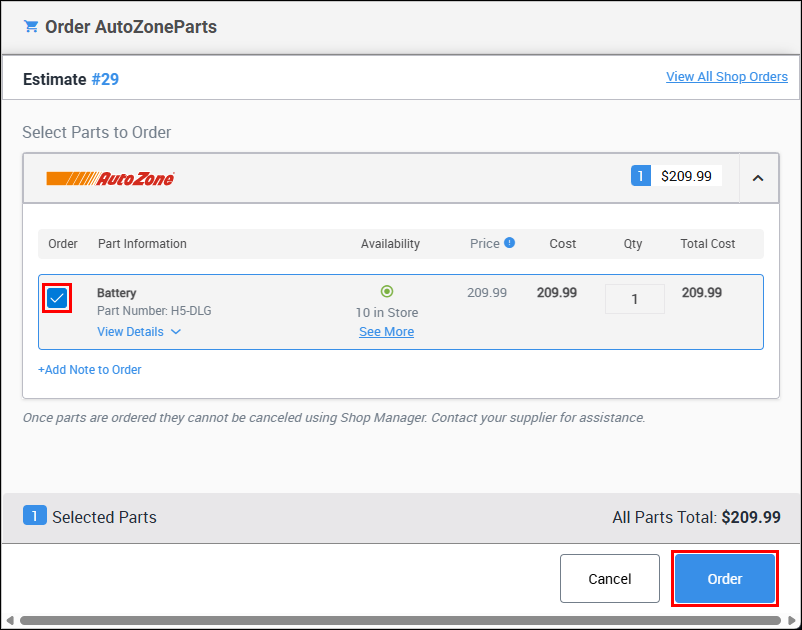
Task: Click the Battery part name
Action: [x=117, y=293]
